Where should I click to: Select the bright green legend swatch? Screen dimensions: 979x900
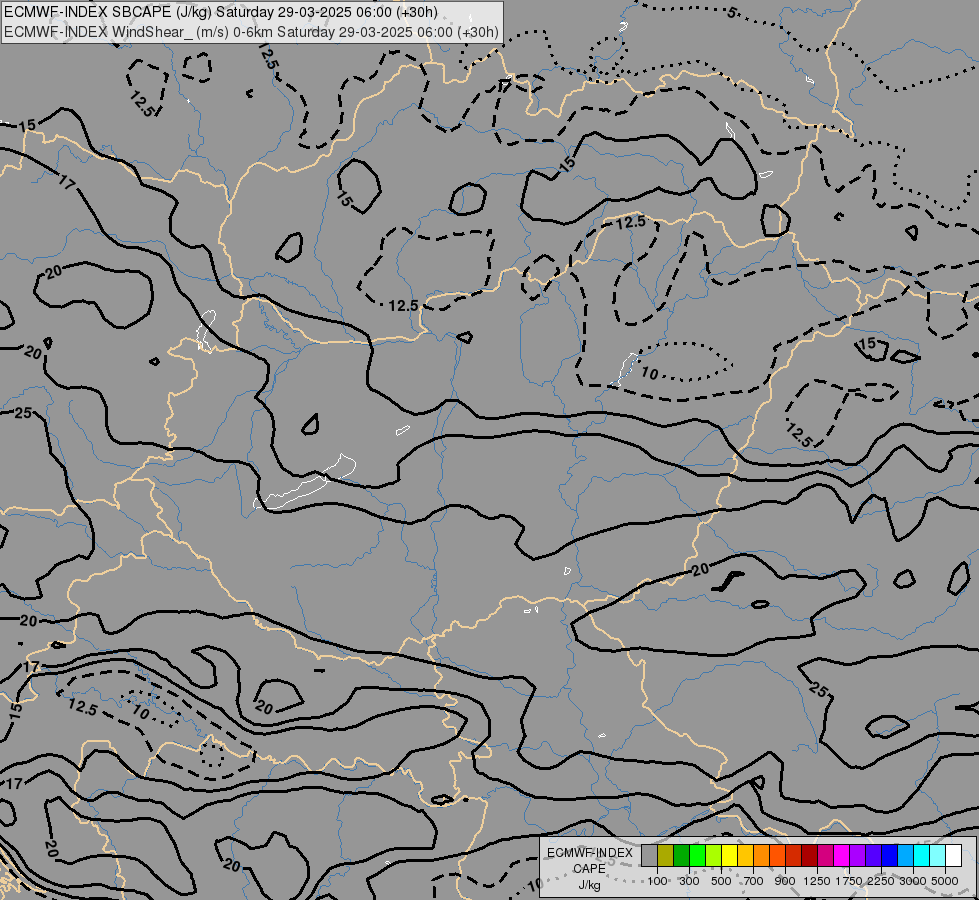tap(697, 855)
